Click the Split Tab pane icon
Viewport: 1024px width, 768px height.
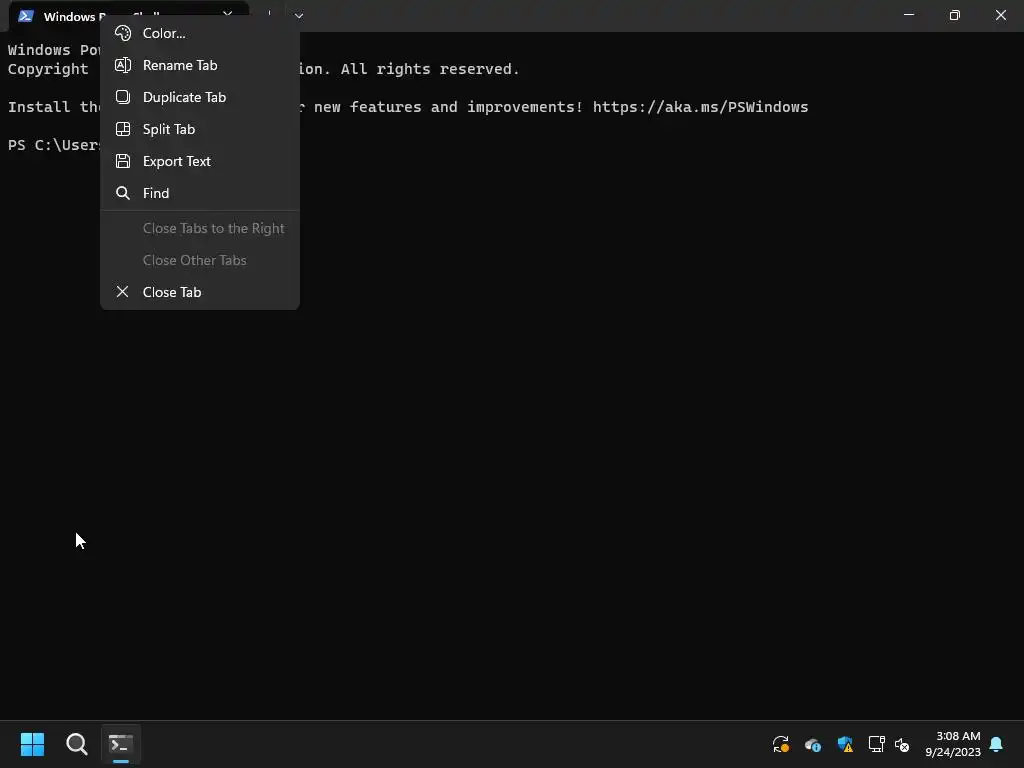pyautogui.click(x=123, y=129)
